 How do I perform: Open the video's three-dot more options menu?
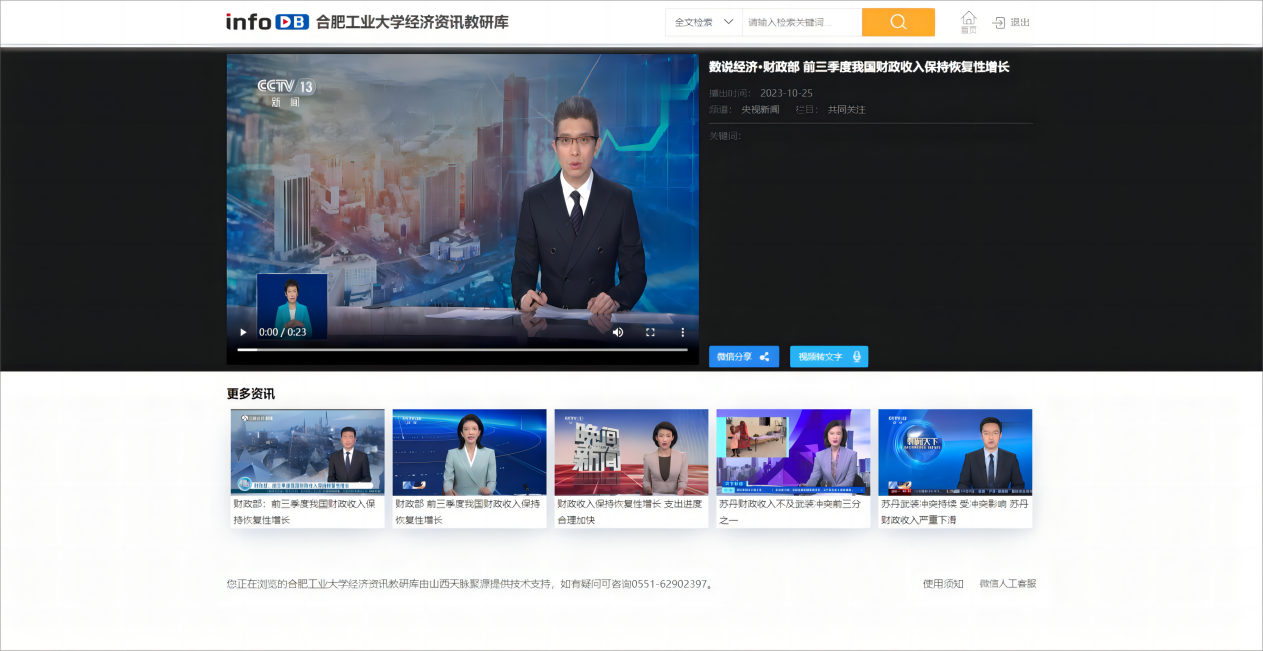tap(683, 332)
